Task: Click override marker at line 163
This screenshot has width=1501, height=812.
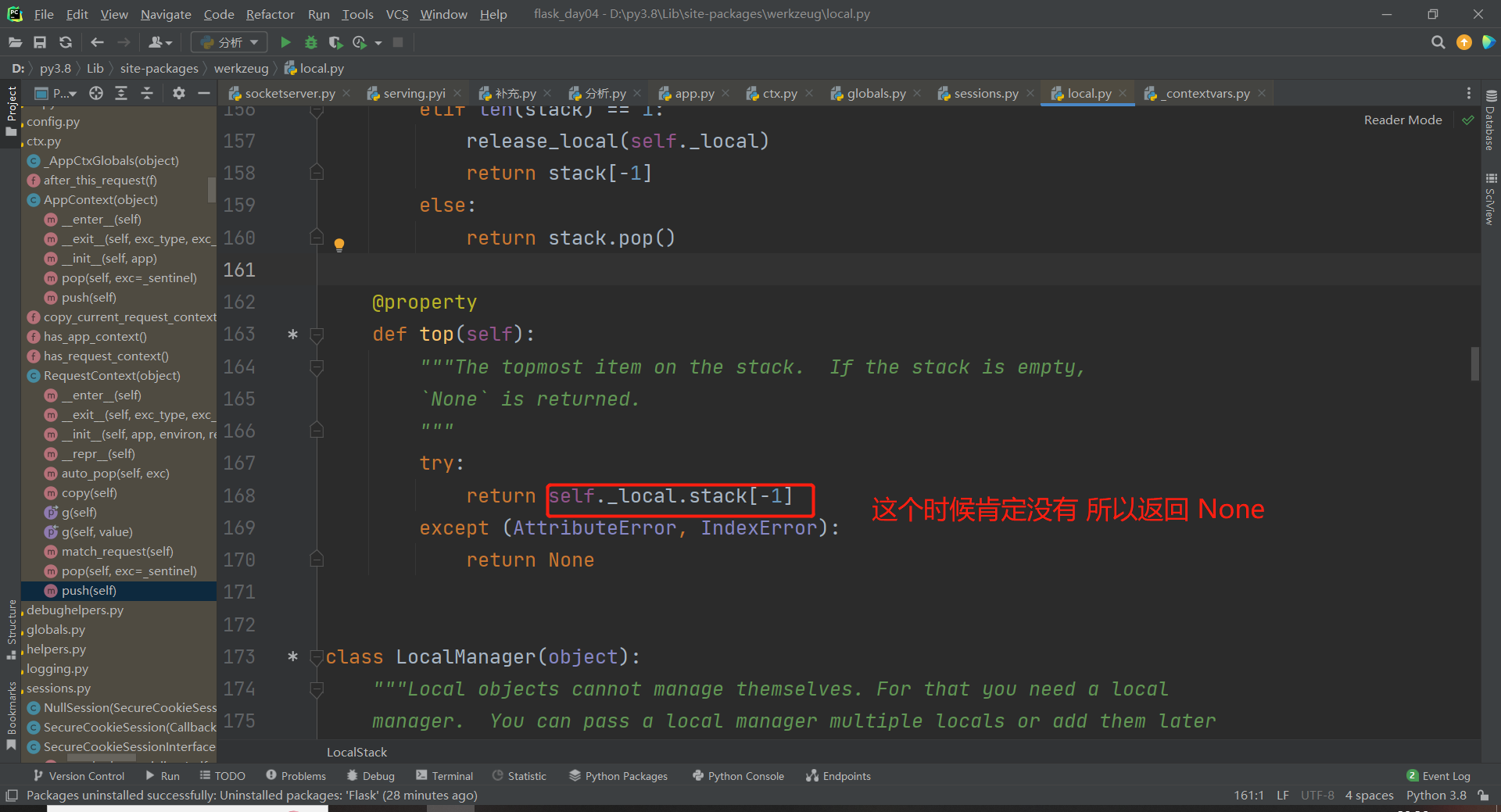Action: click(292, 334)
